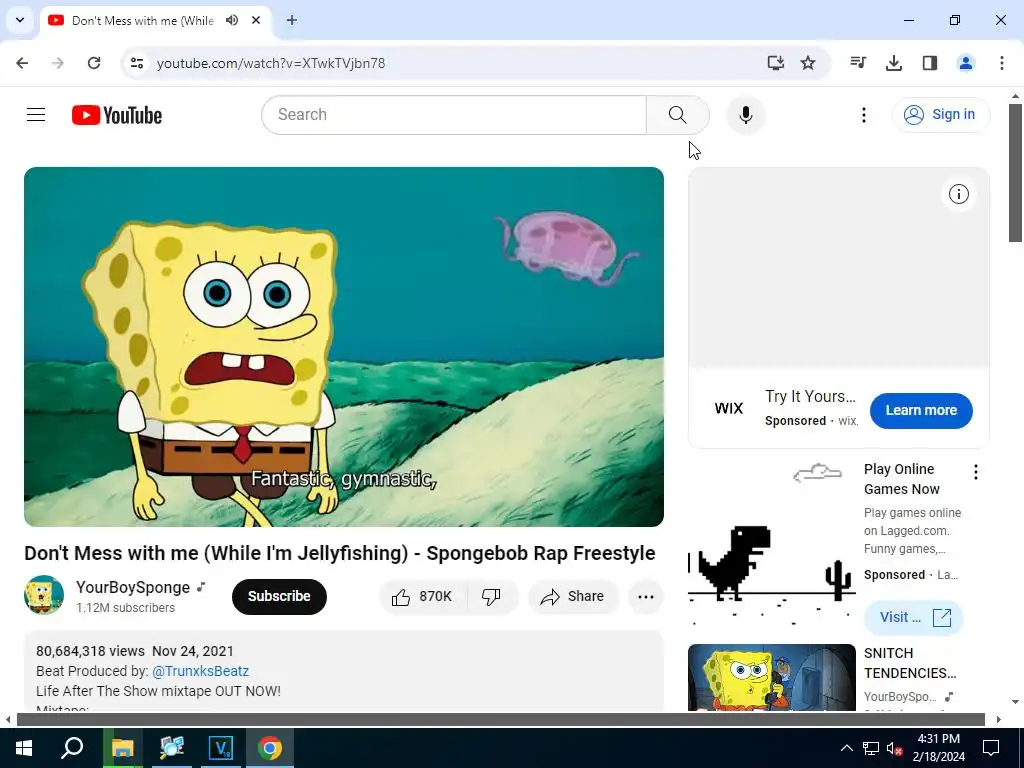This screenshot has height=768, width=1024.
Task: Open Windows notification center
Action: click(x=991, y=748)
